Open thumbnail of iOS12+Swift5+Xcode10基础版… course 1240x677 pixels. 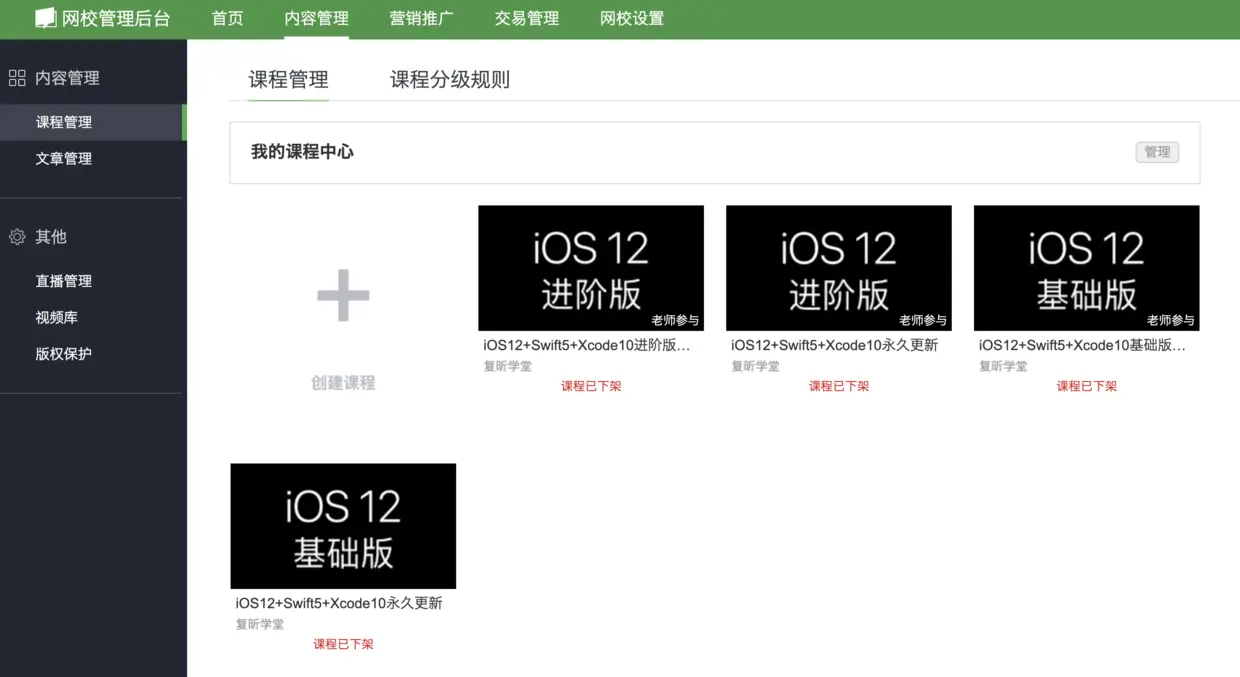(1087, 268)
